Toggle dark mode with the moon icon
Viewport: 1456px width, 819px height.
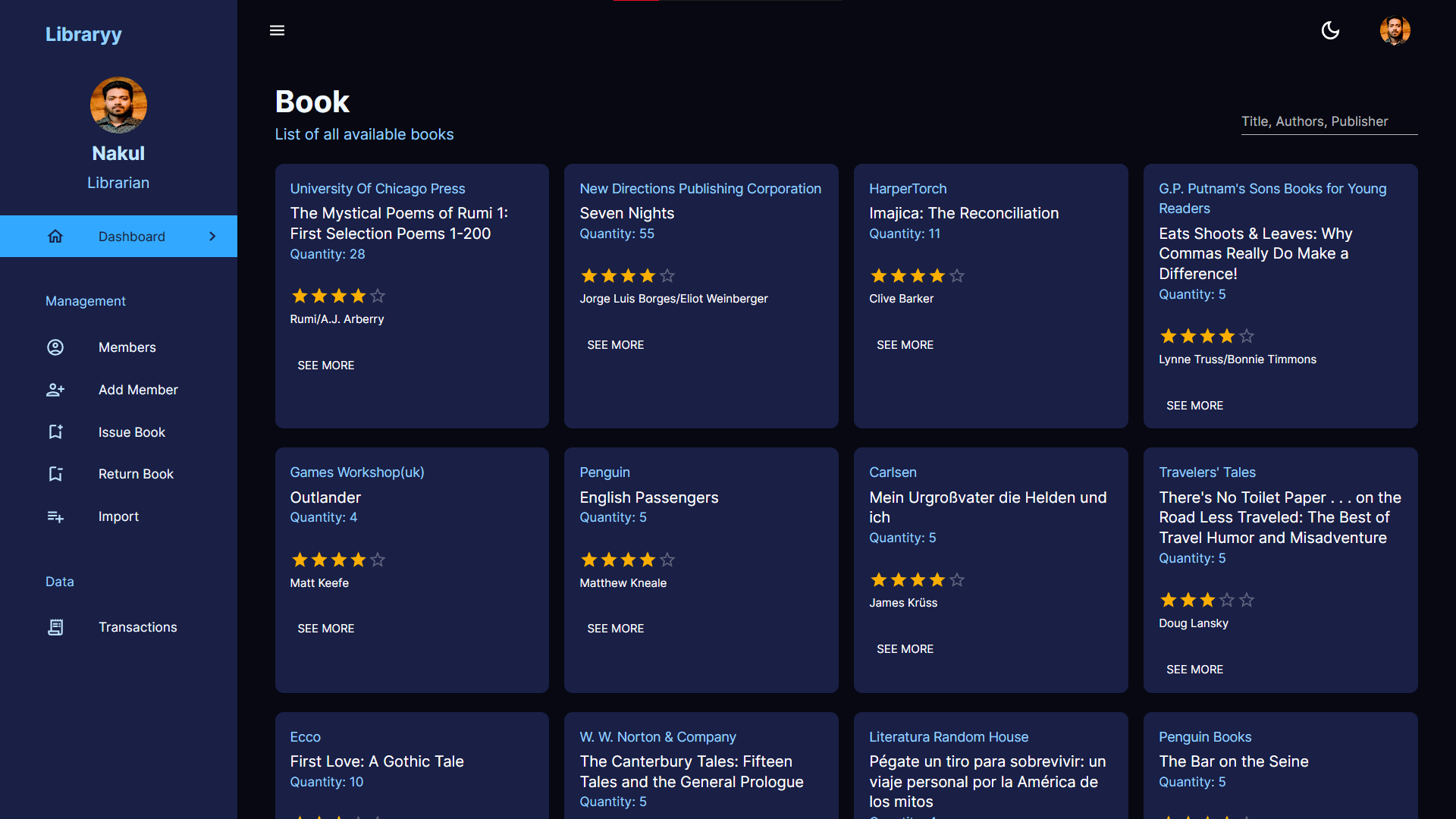coord(1331,30)
